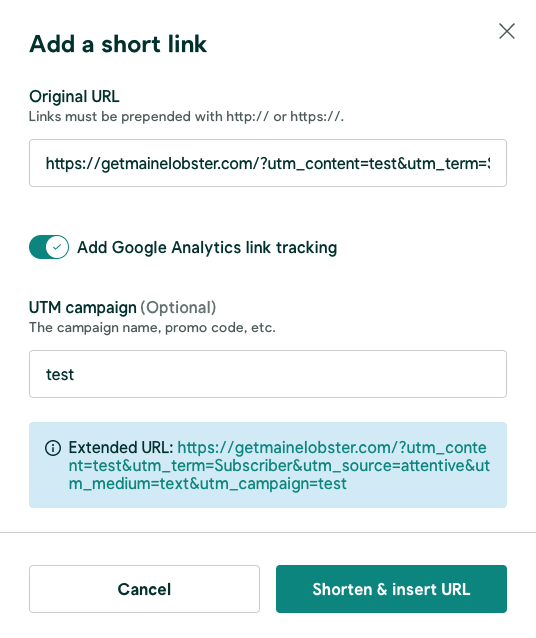
Task: Click the (Optional) text next to UTM campaign
Action: 178,308
